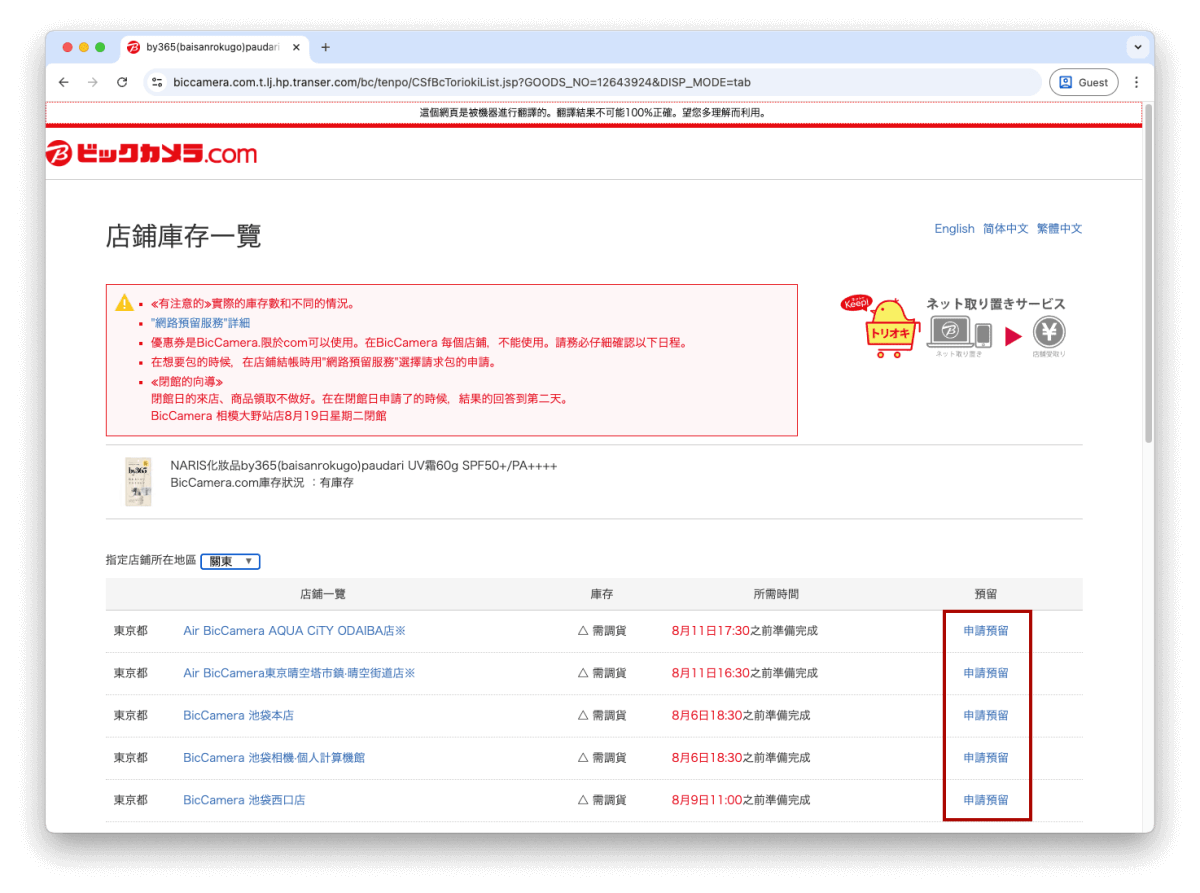This screenshot has width=1200, height=893.
Task: Click 申請預留 for AQUA CiTY ODAIBA store
Action: pyautogui.click(x=986, y=631)
